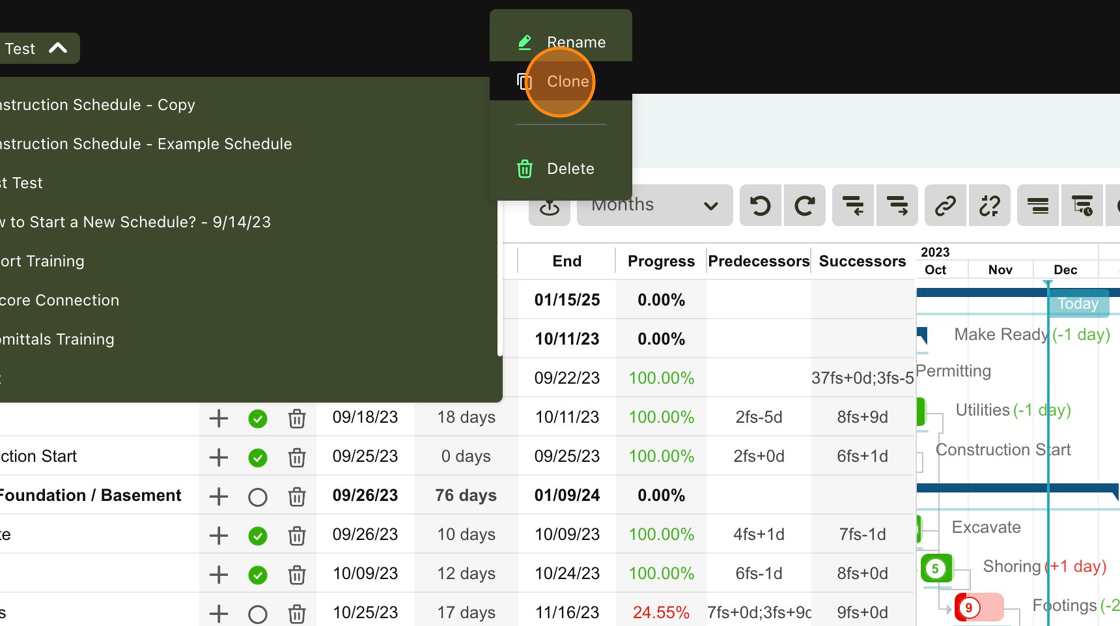Toggle the completion check for Construction Start
Screen dimensions: 1120x626
point(258,457)
